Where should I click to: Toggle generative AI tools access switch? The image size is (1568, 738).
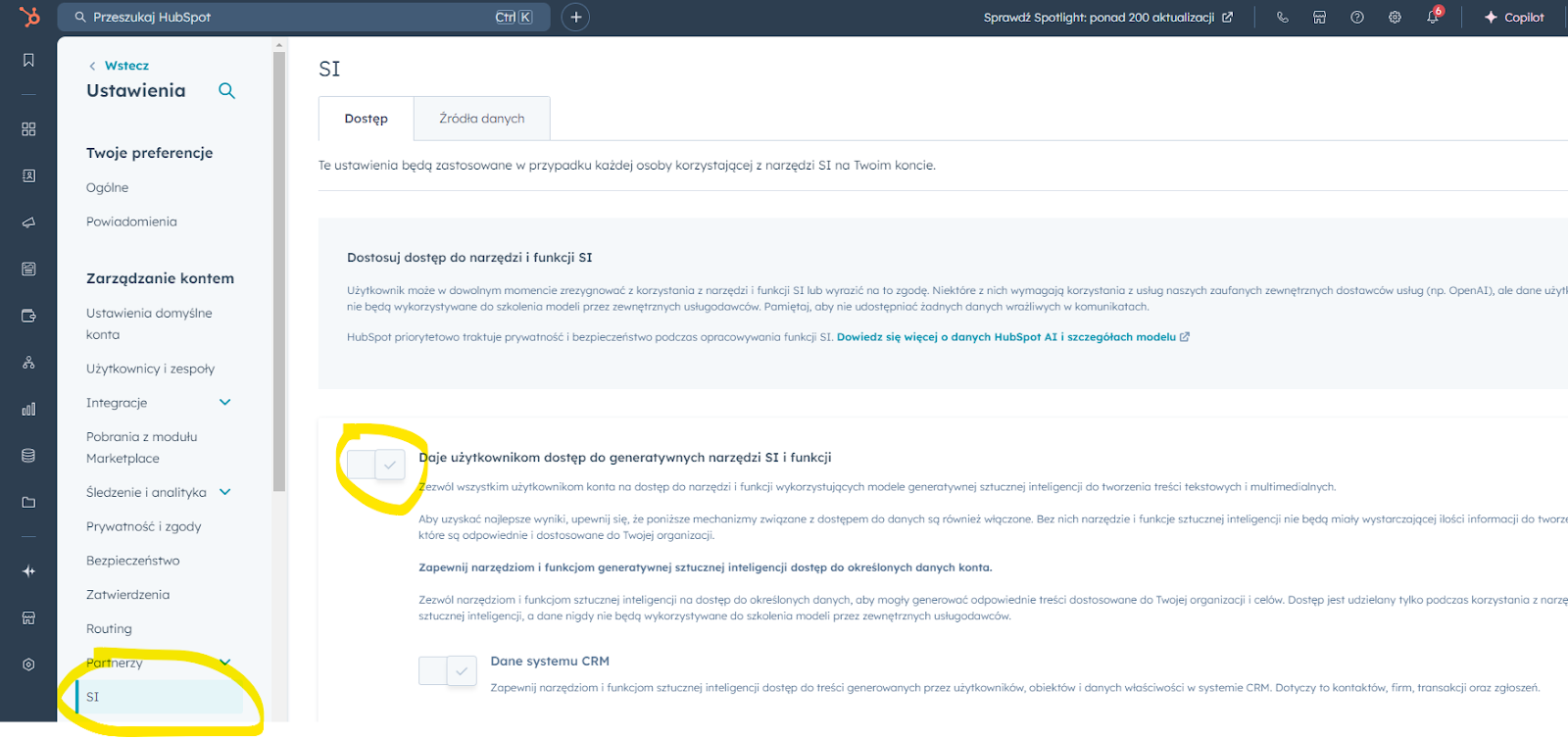(x=375, y=464)
